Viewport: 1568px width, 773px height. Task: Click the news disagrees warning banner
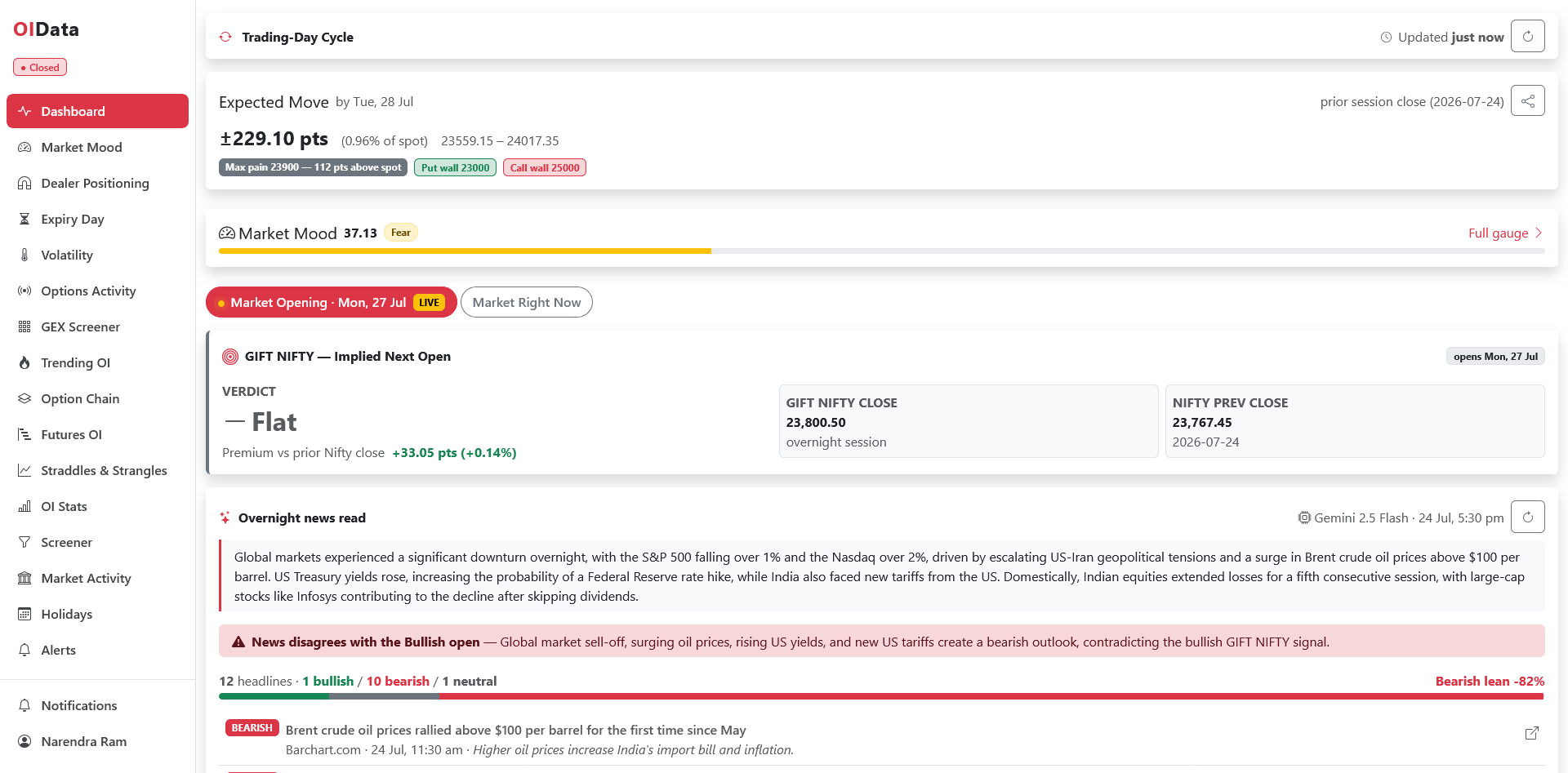coord(882,641)
